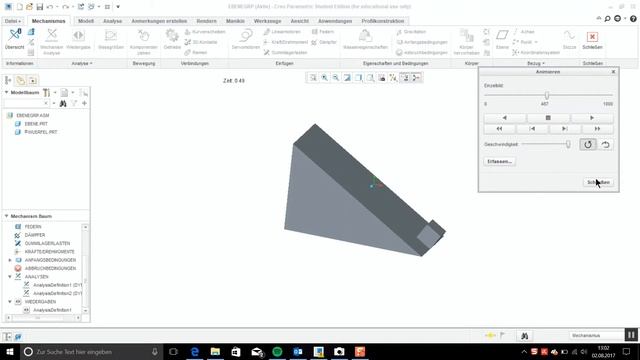Open Microsoft Edge from taskbar
640x360 pixels.
[x=195, y=352]
